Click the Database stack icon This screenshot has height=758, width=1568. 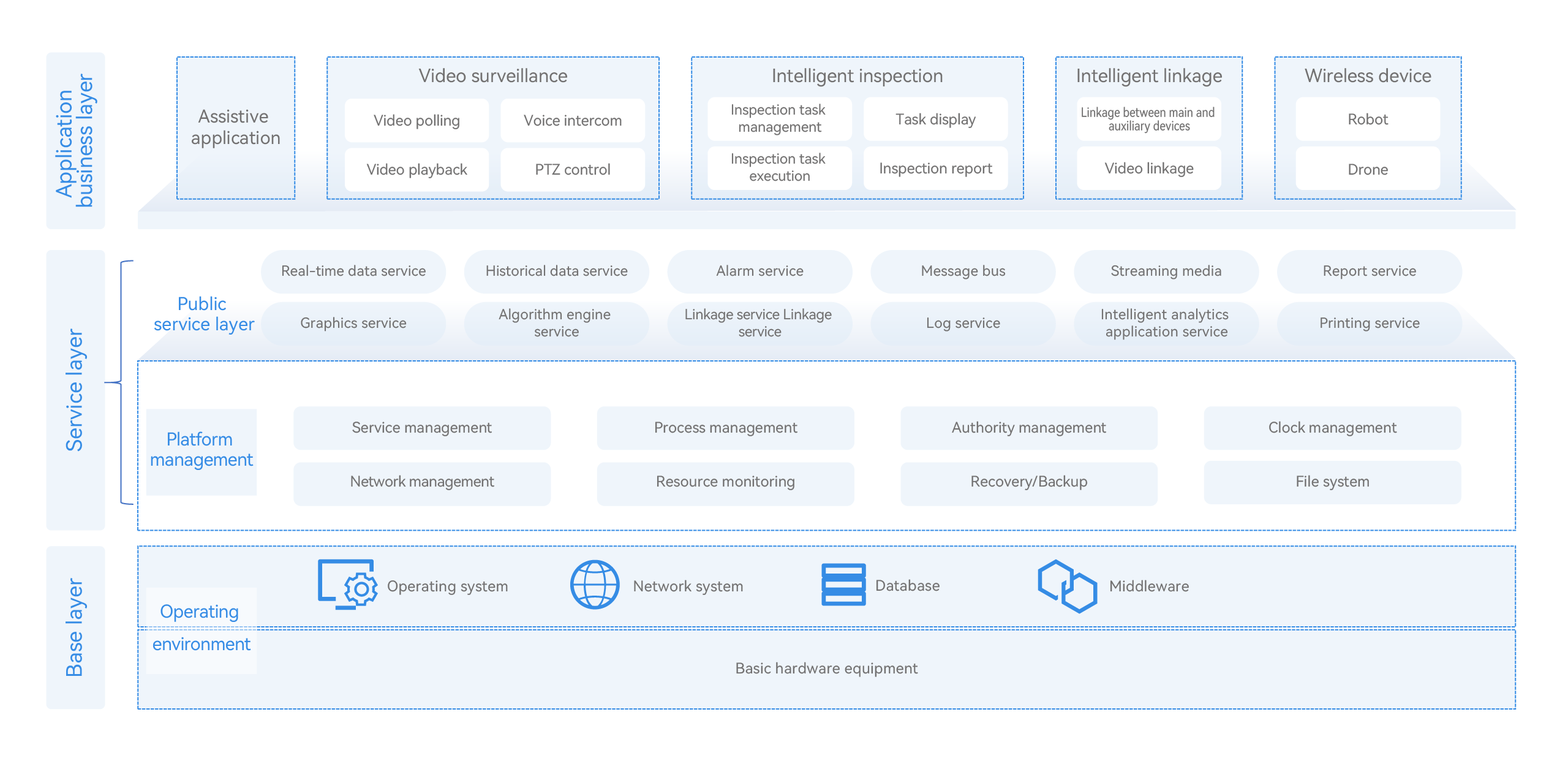(x=843, y=584)
